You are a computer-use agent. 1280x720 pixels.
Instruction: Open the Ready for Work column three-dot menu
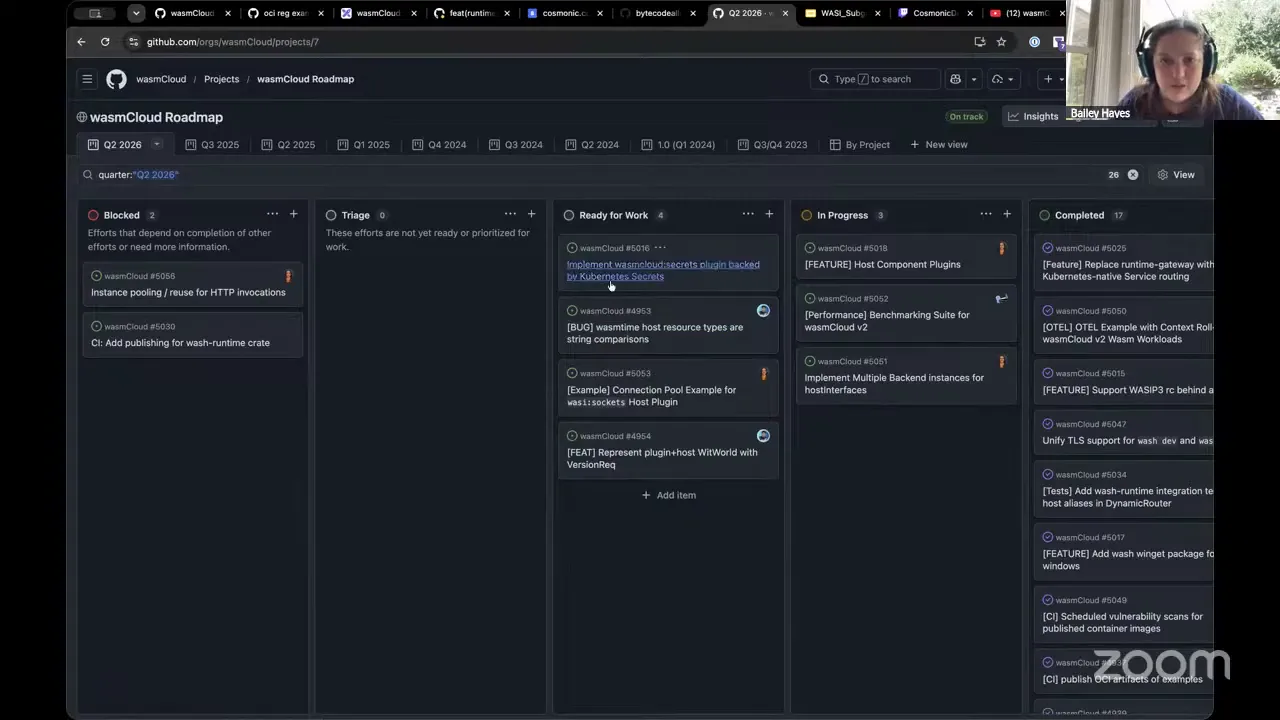(748, 214)
